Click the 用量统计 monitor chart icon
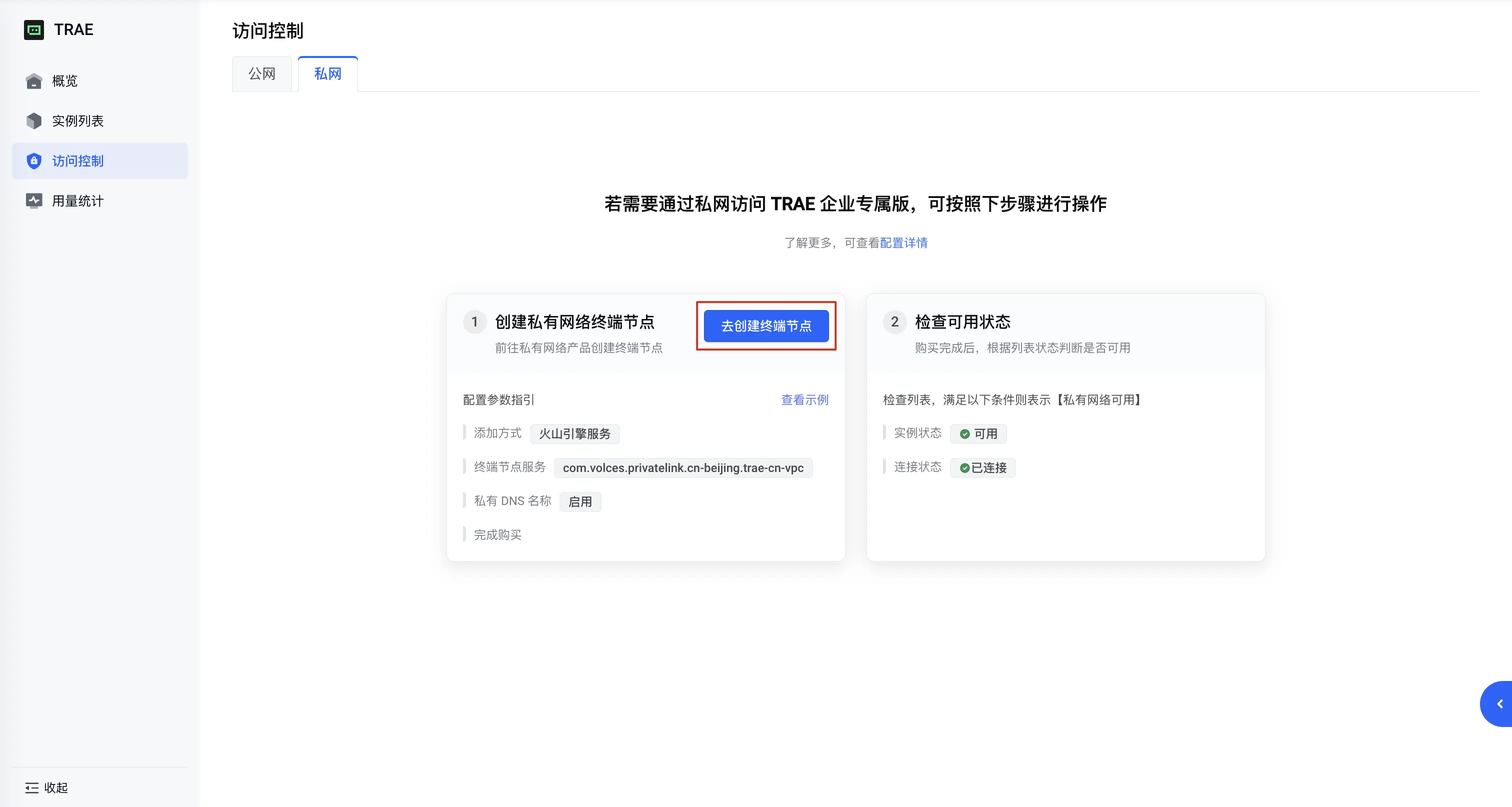 (34, 200)
